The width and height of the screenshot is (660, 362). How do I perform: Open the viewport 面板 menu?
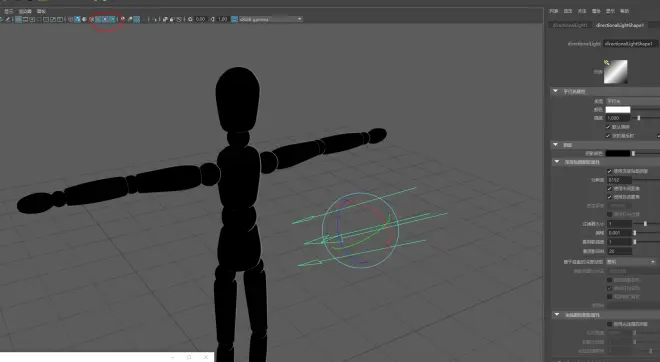[x=41, y=11]
